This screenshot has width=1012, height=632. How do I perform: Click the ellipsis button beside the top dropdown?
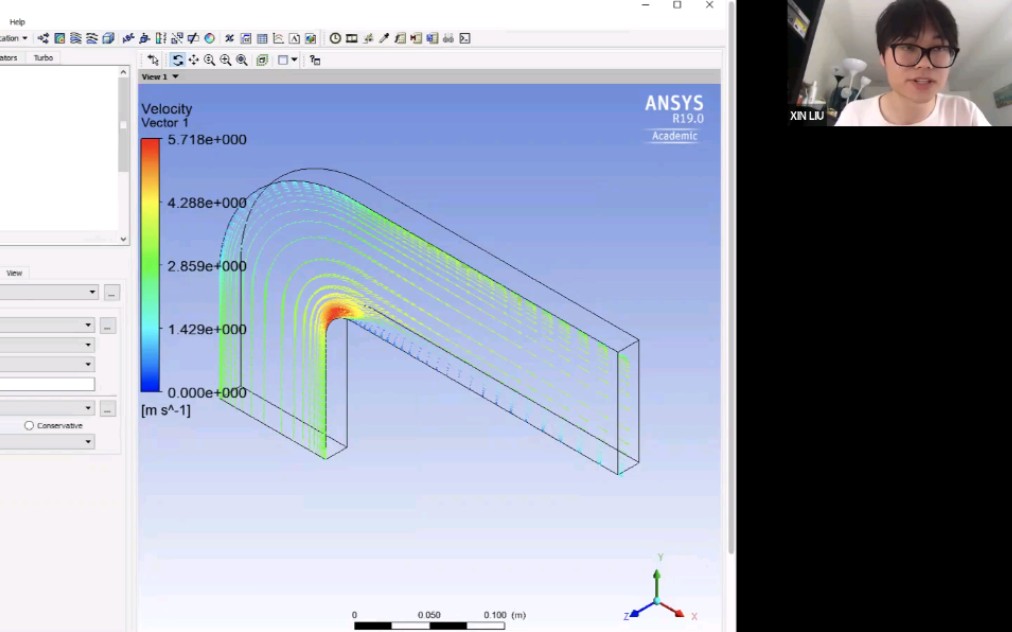pos(111,293)
